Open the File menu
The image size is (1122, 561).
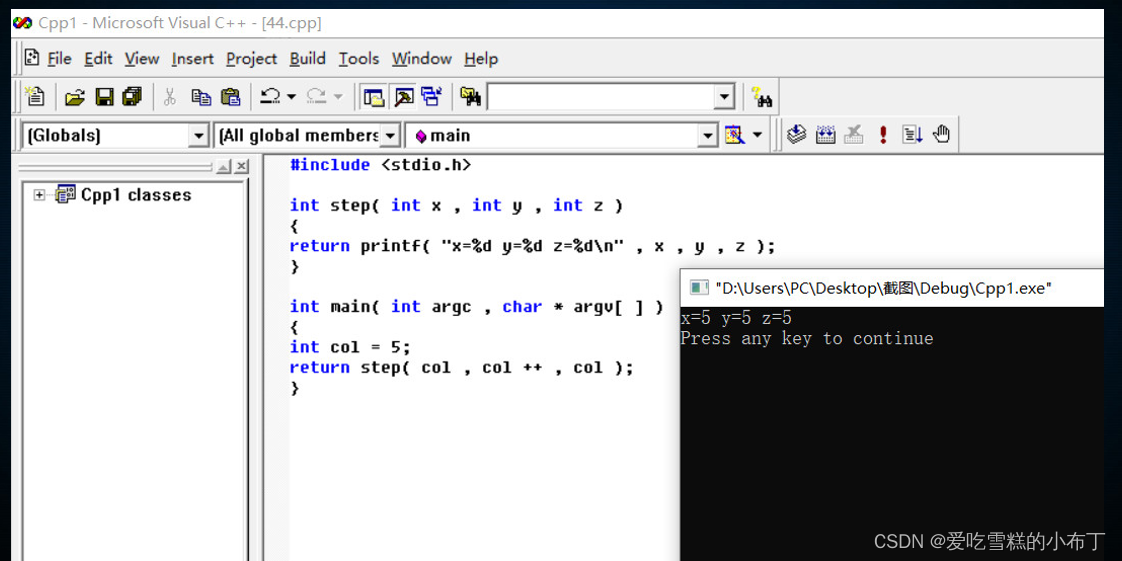(59, 59)
